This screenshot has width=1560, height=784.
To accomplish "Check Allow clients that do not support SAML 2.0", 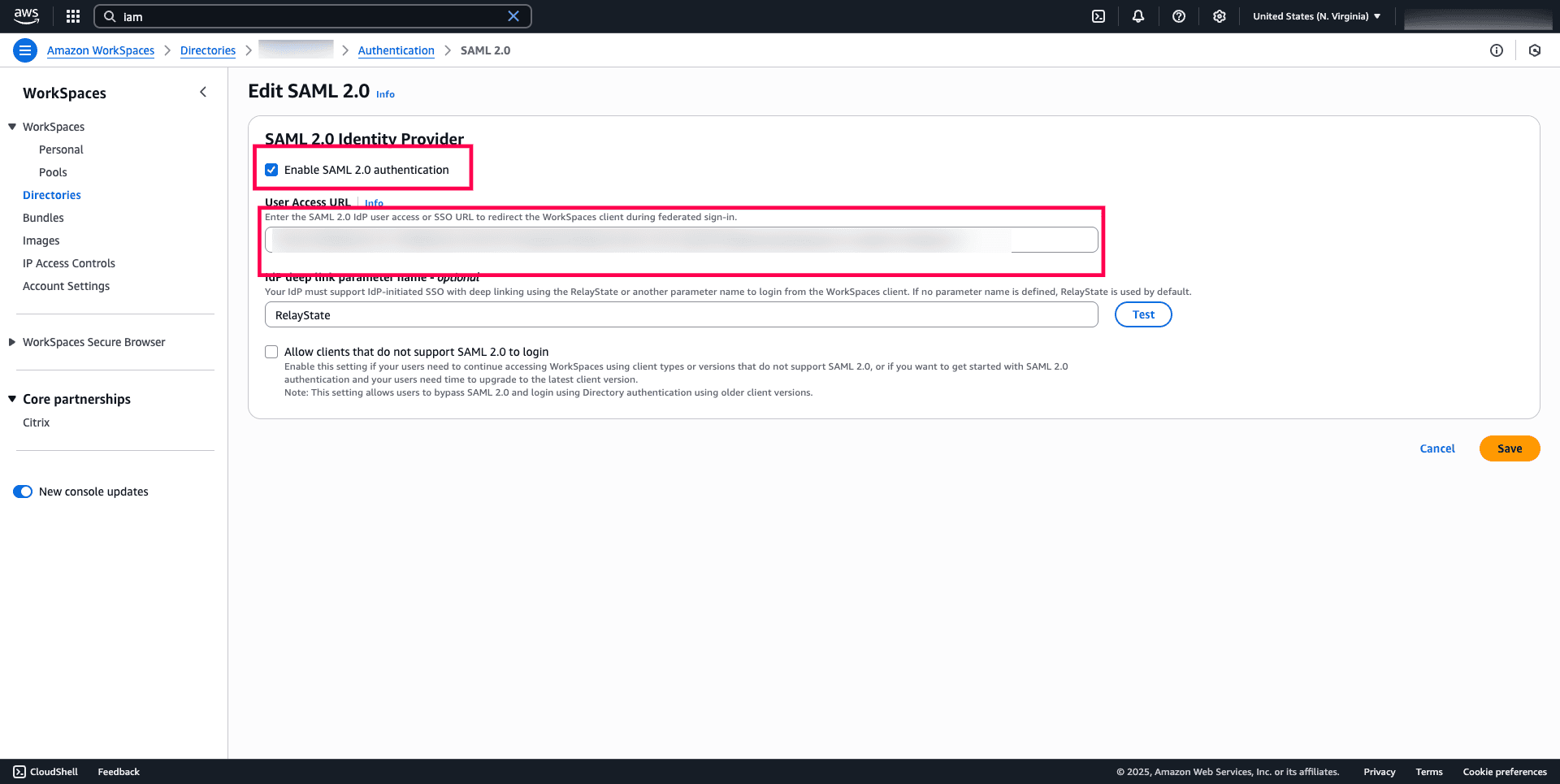I will [271, 352].
